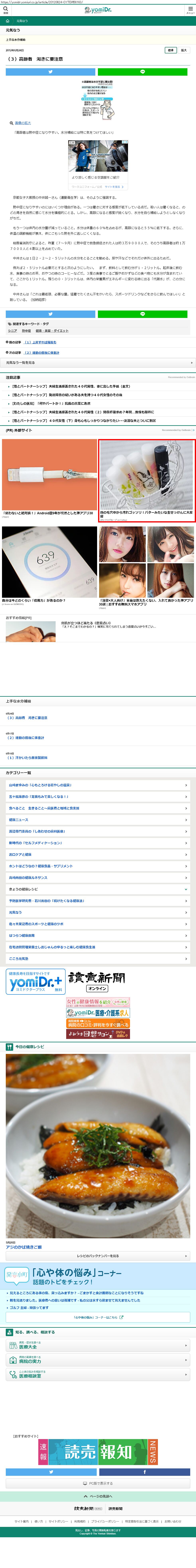Jump to top with ページの先頭へ
Image resolution: width=196 pixels, height=1568 pixels.
98,1496
